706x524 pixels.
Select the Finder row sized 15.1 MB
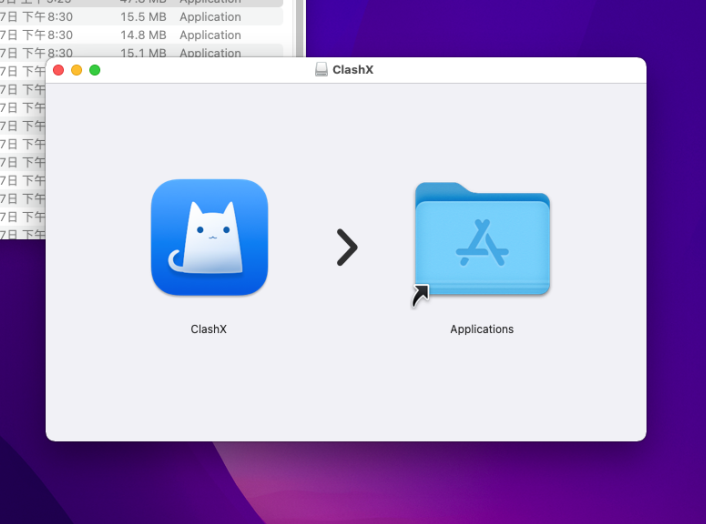[x=141, y=51]
